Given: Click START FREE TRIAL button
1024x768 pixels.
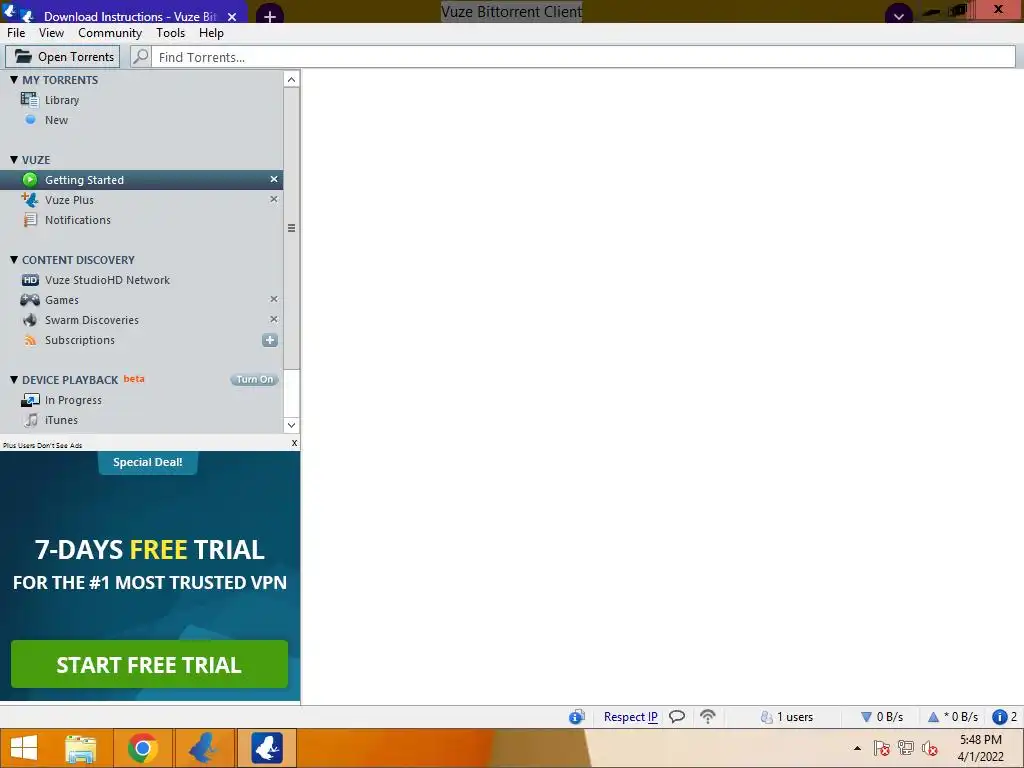Looking at the screenshot, I should tap(150, 664).
